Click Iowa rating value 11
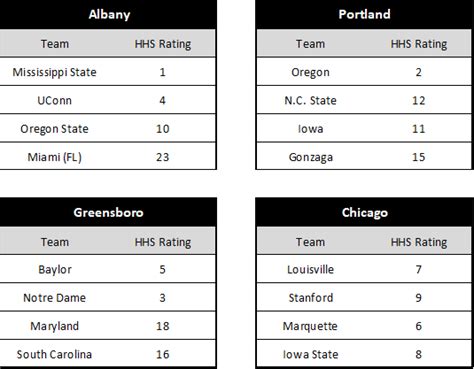The image size is (474, 369). (419, 129)
